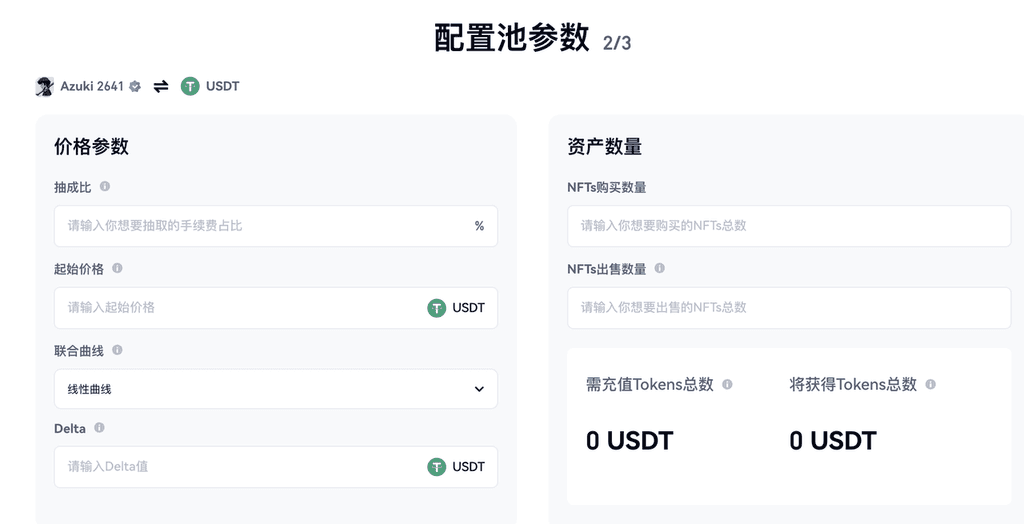Viewport: 1024px width, 524px height.
Task: Focus the NFTs购买数量 input field
Action: pos(788,226)
